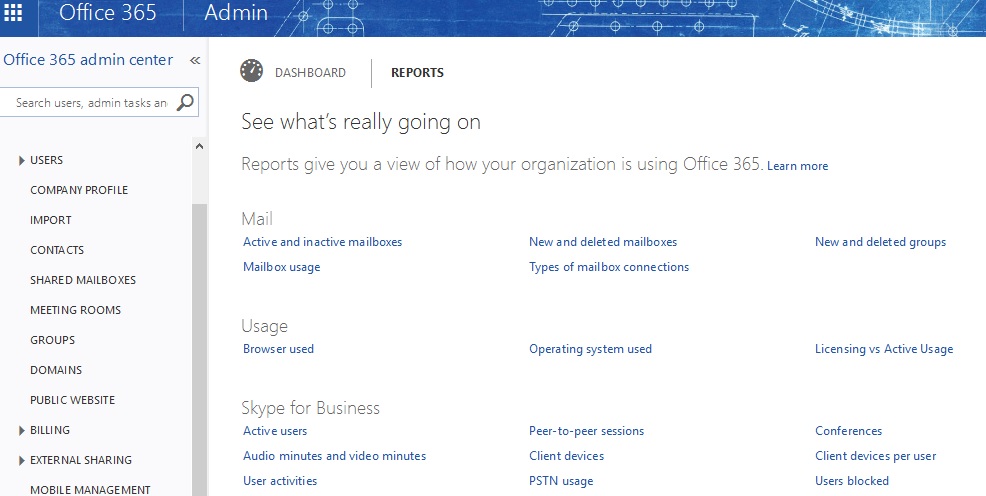Open Conferences report
This screenshot has width=986, height=496.
click(849, 431)
